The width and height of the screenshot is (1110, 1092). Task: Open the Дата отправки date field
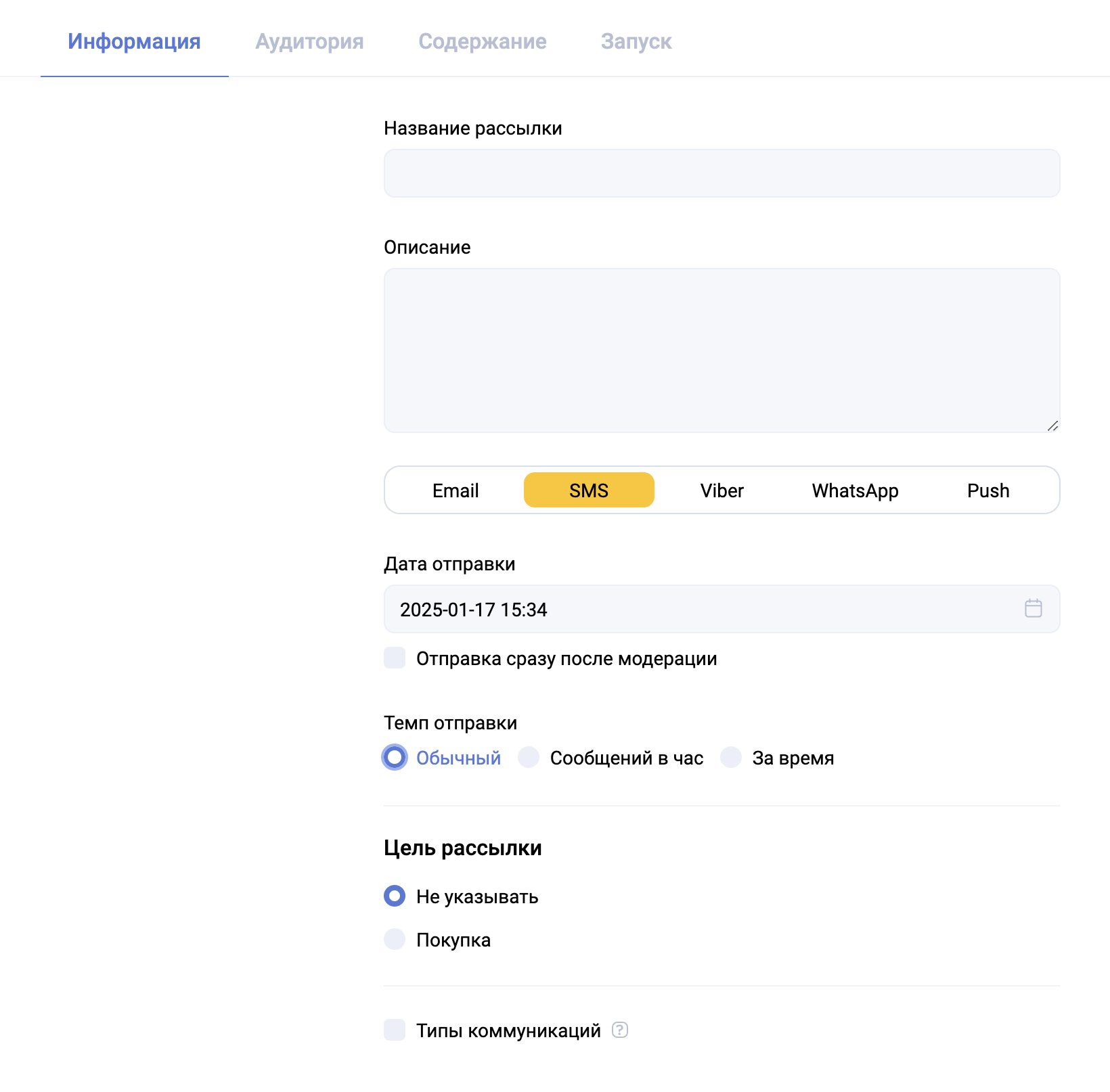704,610
